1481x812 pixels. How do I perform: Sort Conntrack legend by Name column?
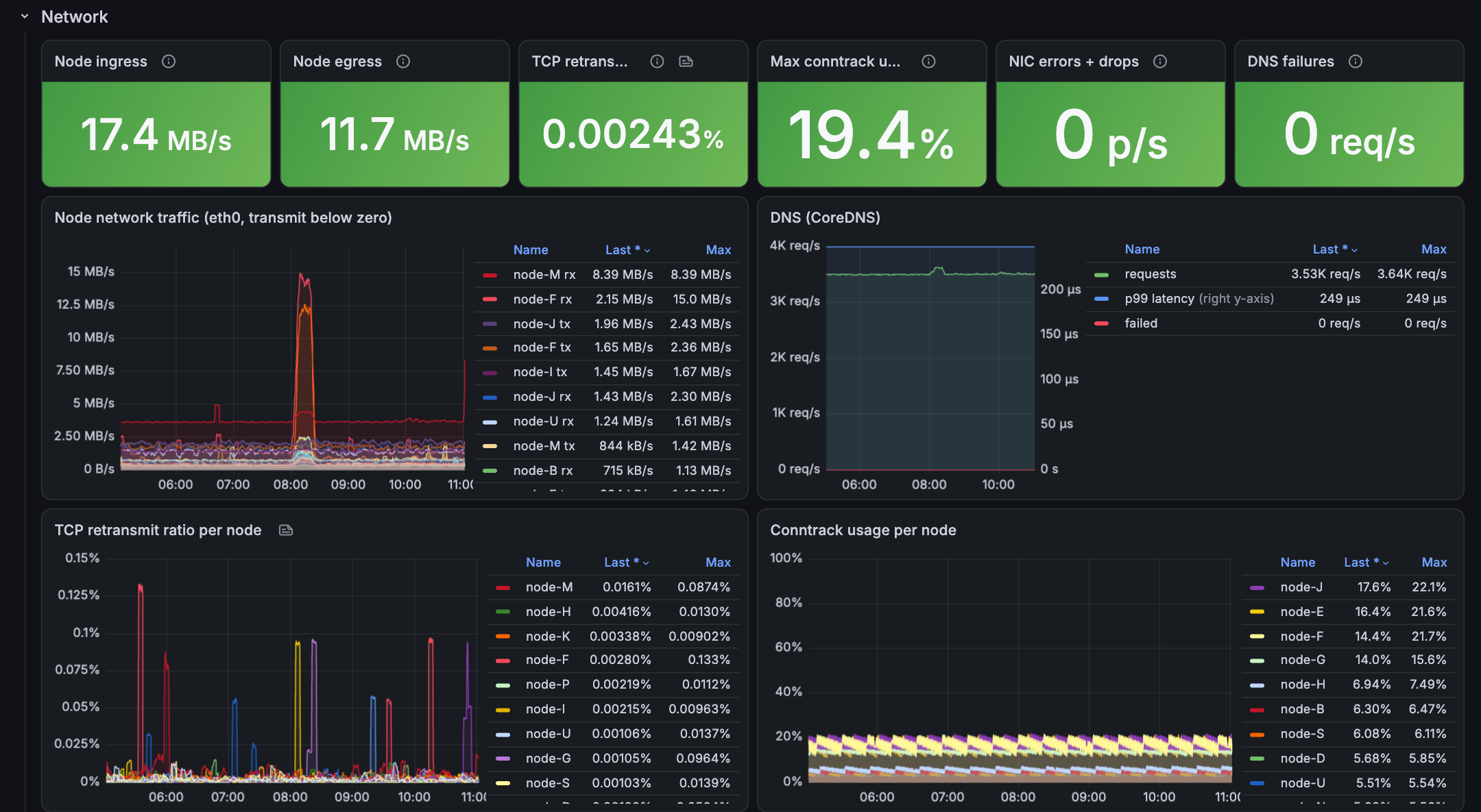coord(1298,563)
